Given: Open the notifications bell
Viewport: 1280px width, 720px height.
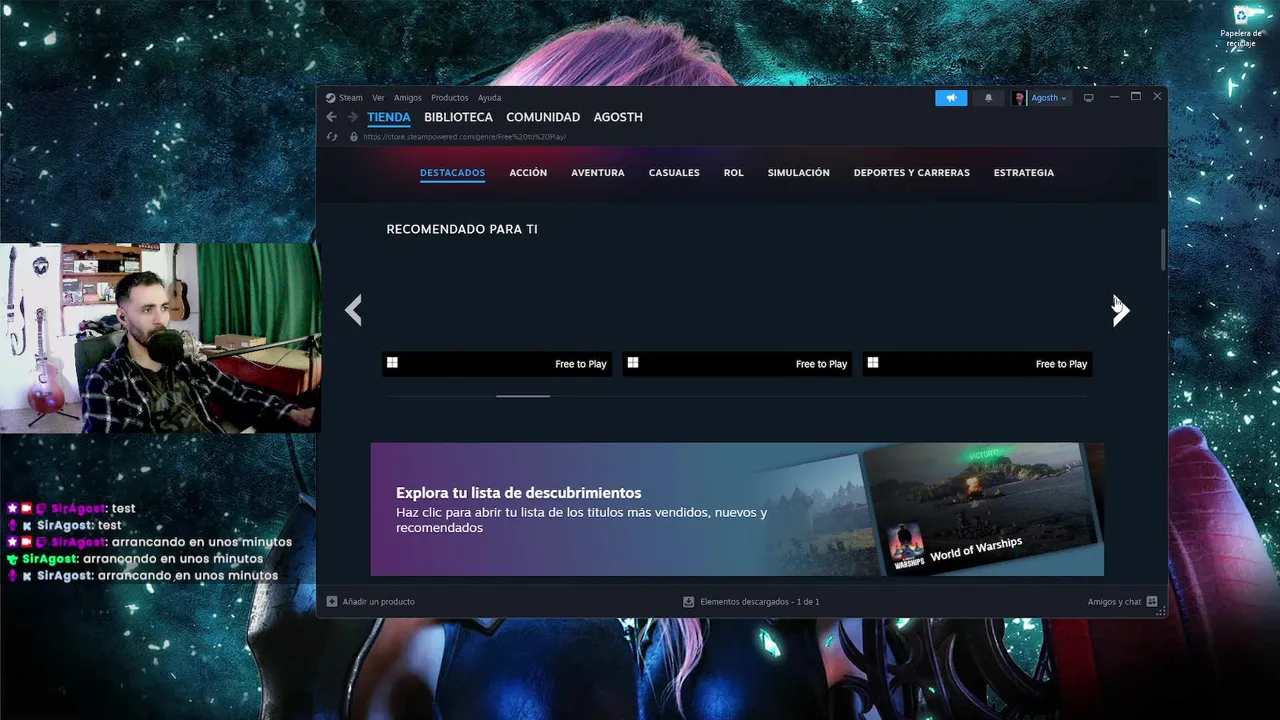Looking at the screenshot, I should click(x=989, y=98).
